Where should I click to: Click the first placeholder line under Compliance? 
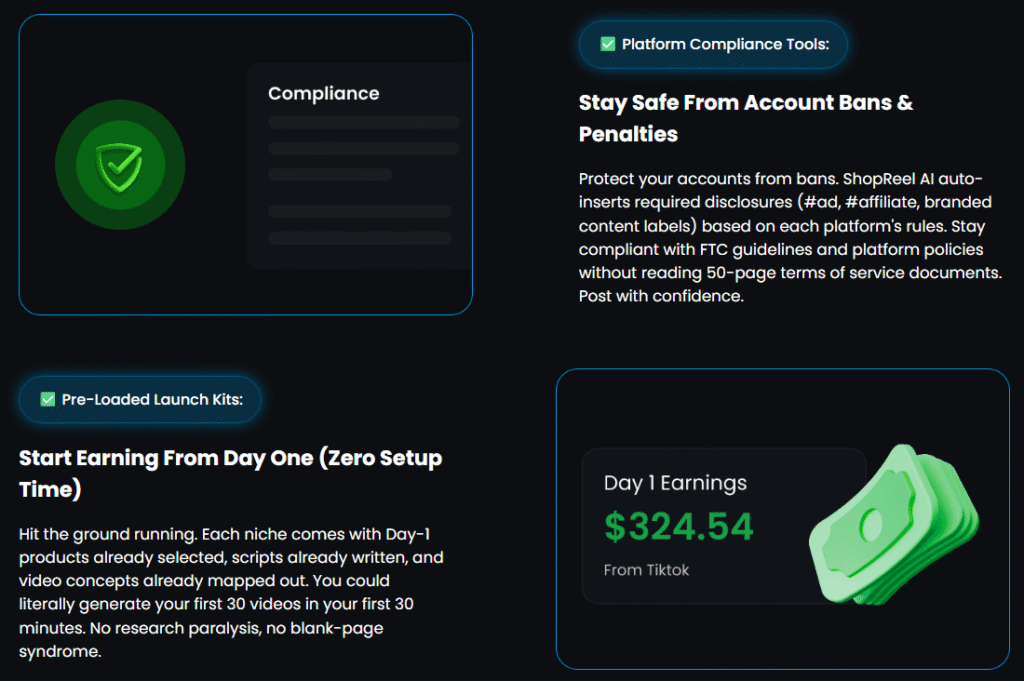(x=363, y=122)
